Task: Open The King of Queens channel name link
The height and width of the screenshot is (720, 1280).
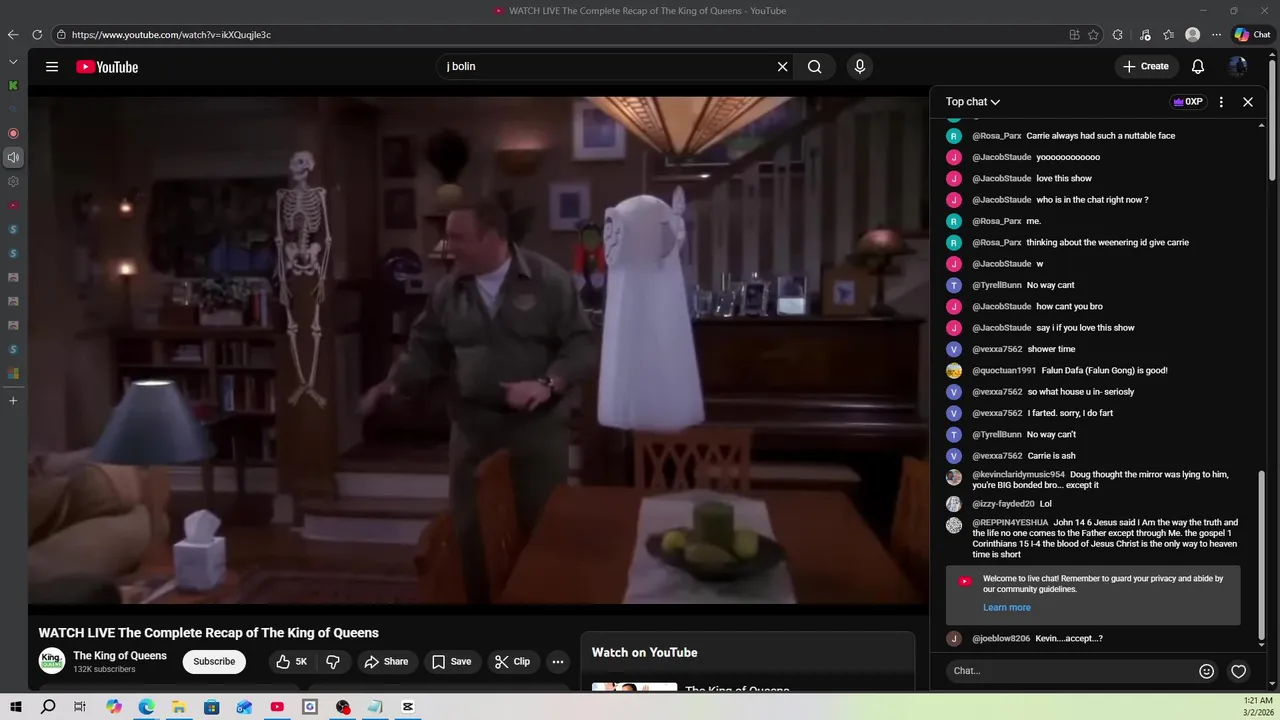Action: [120, 656]
